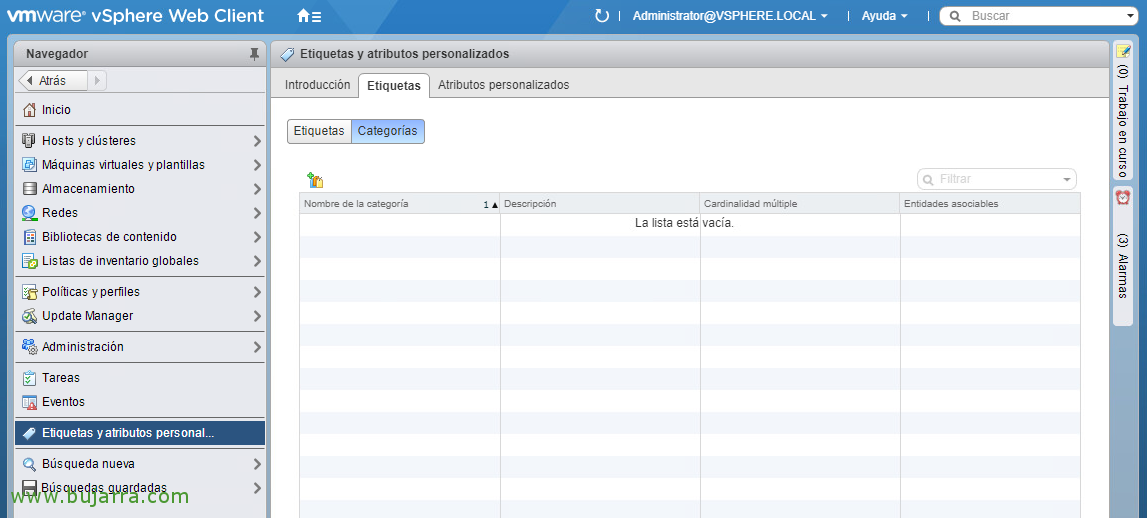Click the Inicio house icon
The width and height of the screenshot is (1147, 518).
pos(29,110)
